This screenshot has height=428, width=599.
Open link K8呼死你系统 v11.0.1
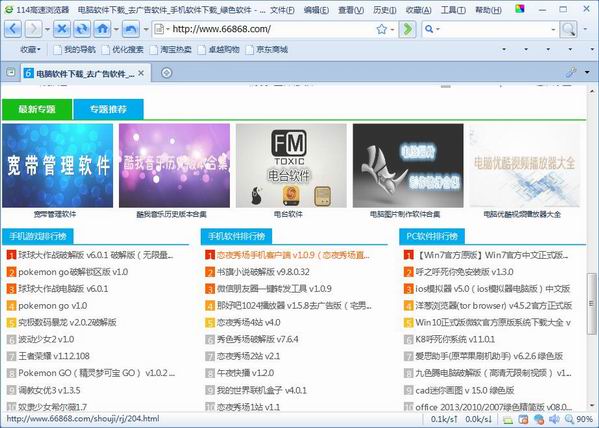pyautogui.click(x=455, y=339)
